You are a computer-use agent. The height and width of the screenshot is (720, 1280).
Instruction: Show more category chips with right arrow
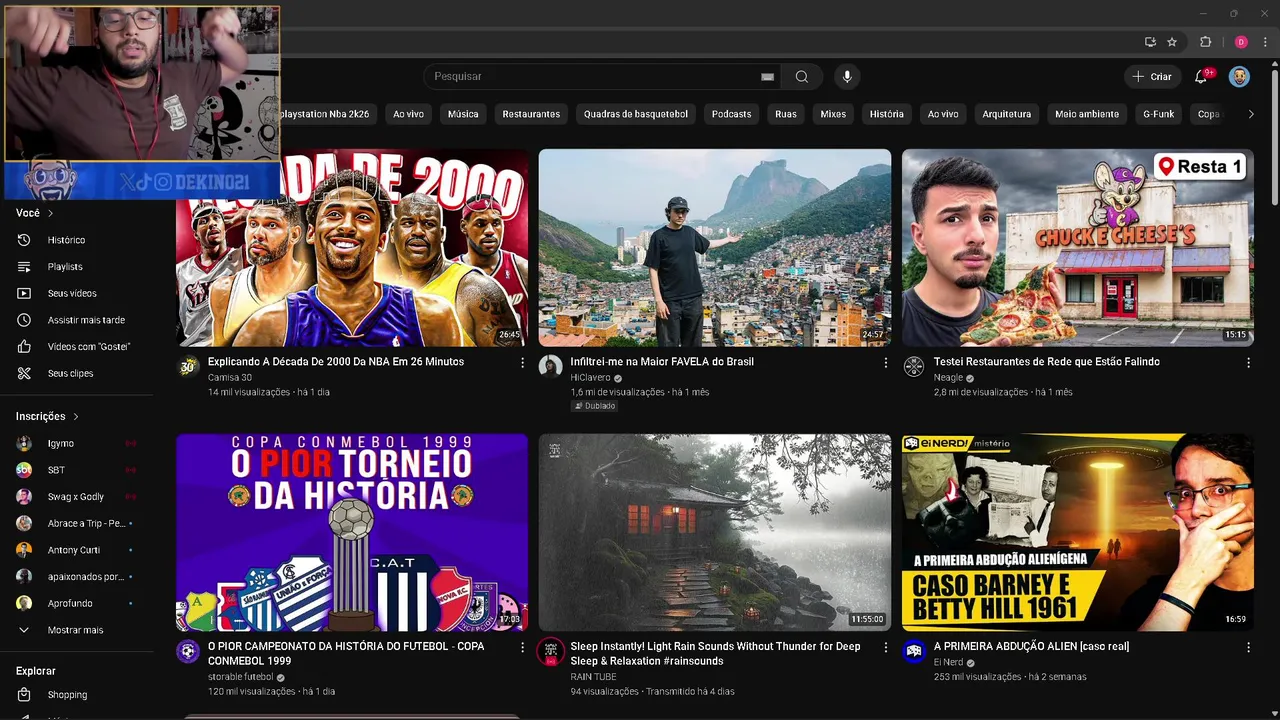1250,114
